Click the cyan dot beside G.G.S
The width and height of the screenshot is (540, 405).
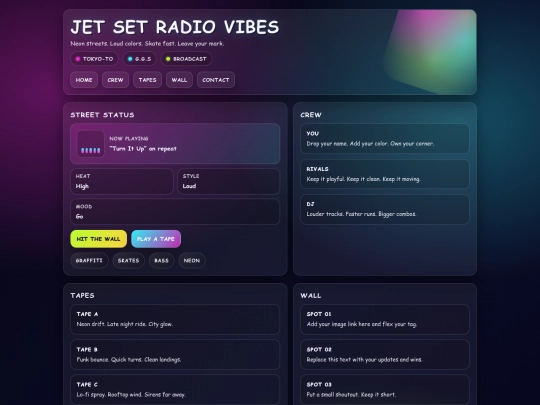click(x=130, y=59)
